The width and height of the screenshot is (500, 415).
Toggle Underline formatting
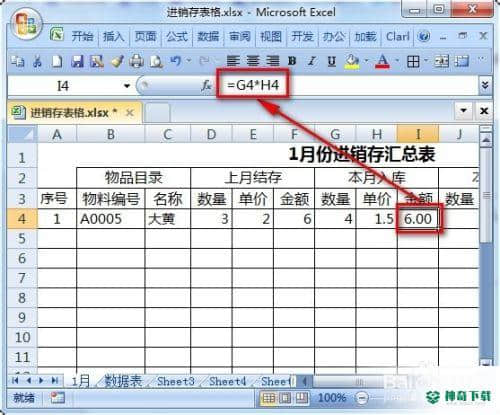click(x=331, y=61)
